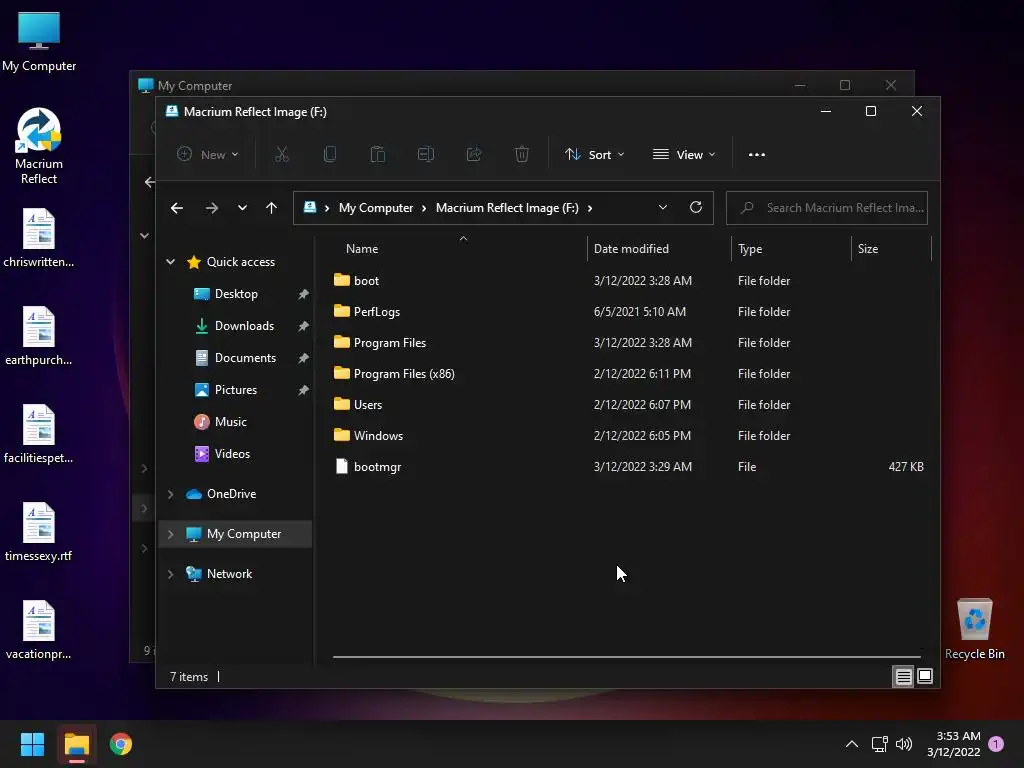Open volume speaker tray icon

click(x=904, y=744)
